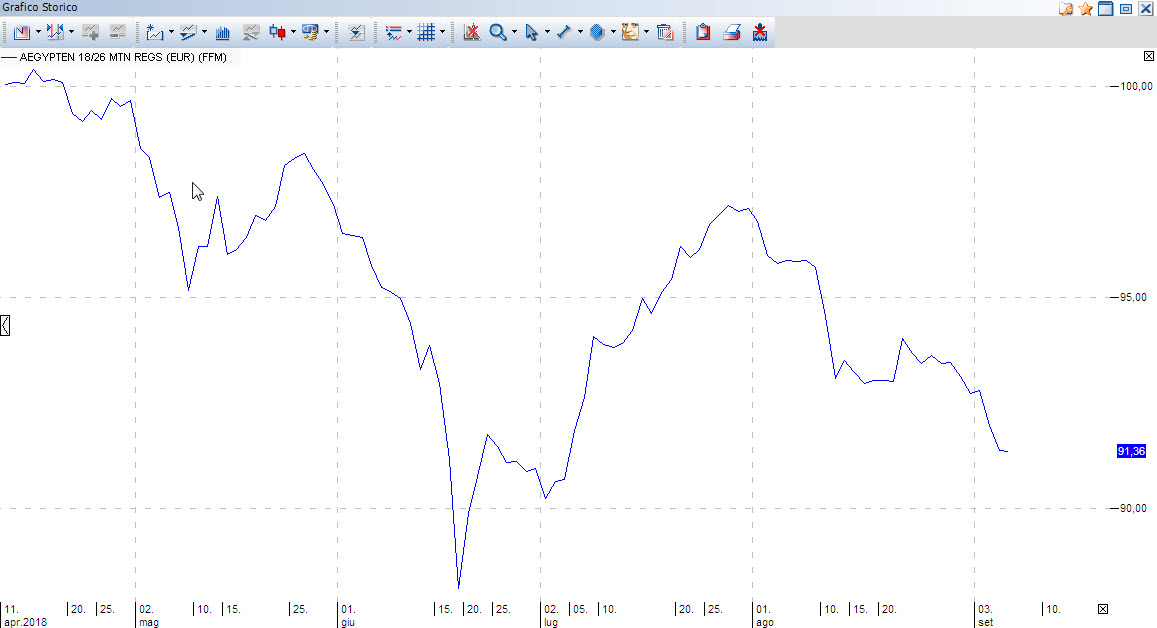The height and width of the screenshot is (628, 1157).
Task: Click the printer icon to print chart
Action: (x=732, y=32)
